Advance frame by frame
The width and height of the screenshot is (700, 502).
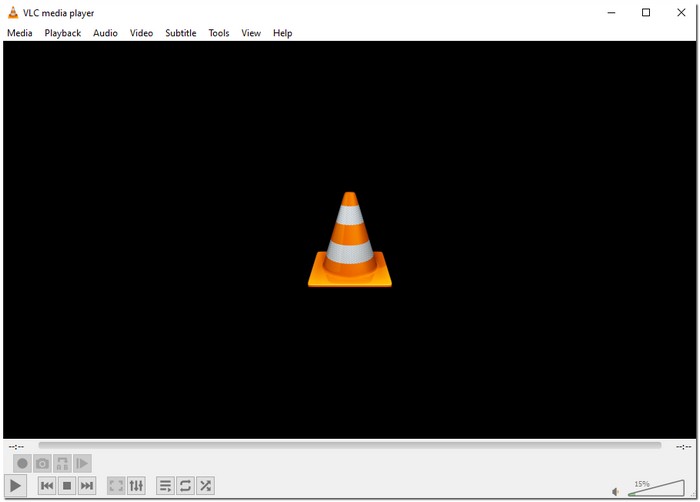tap(82, 464)
